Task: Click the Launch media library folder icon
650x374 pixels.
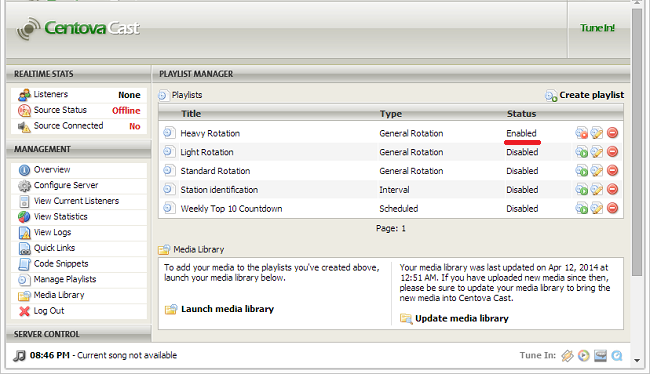Action: (171, 309)
